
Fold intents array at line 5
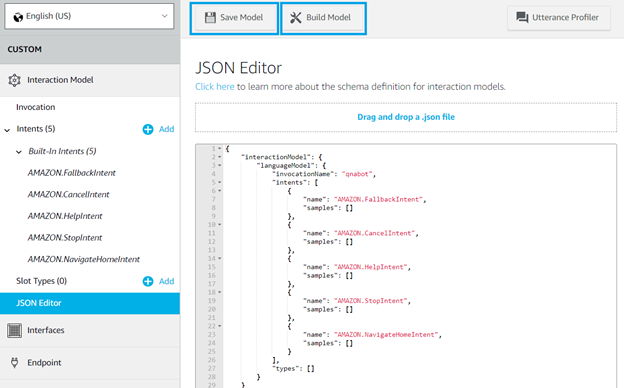pos(219,182)
